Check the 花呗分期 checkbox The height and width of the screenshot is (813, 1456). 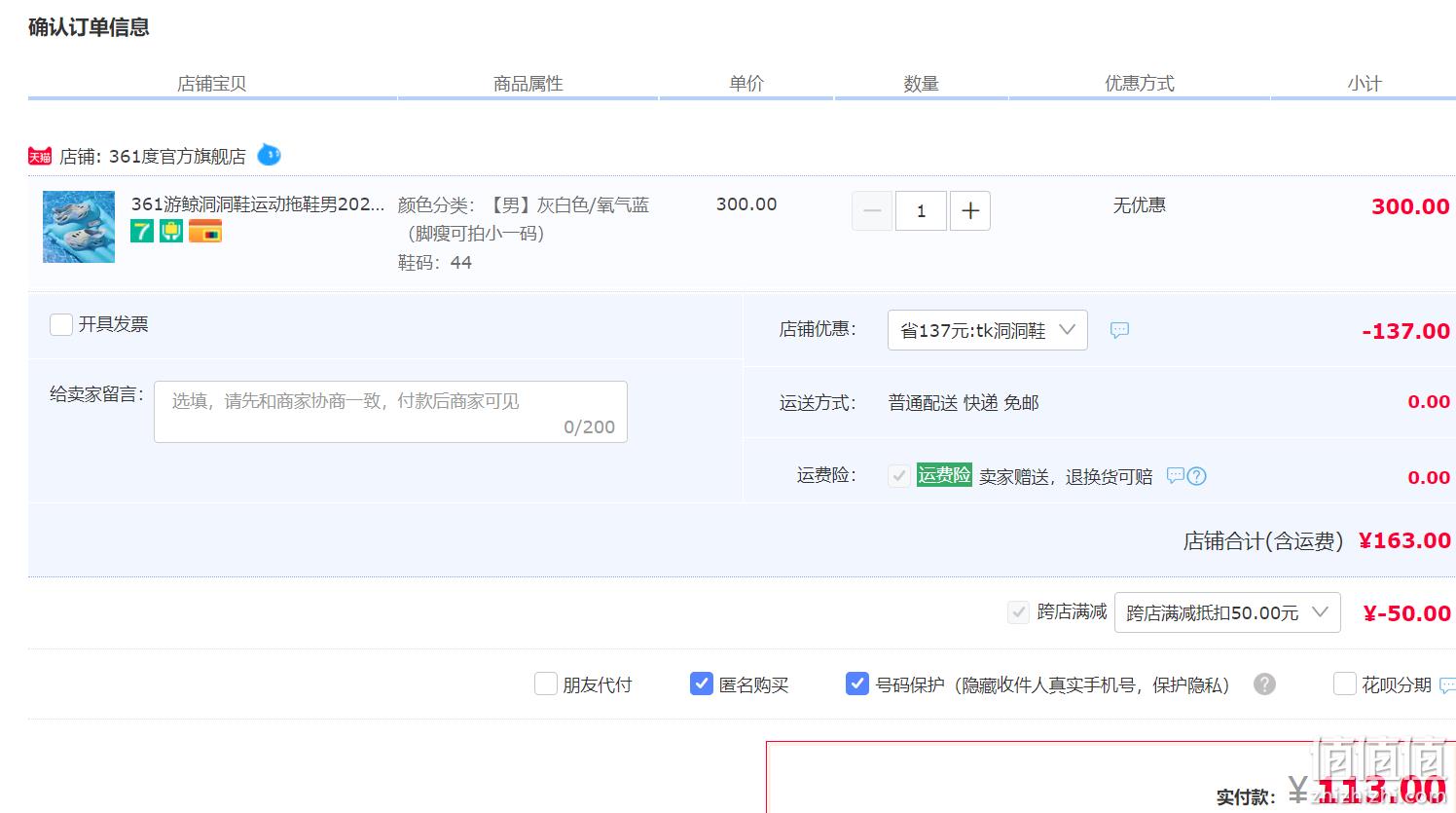(1345, 684)
